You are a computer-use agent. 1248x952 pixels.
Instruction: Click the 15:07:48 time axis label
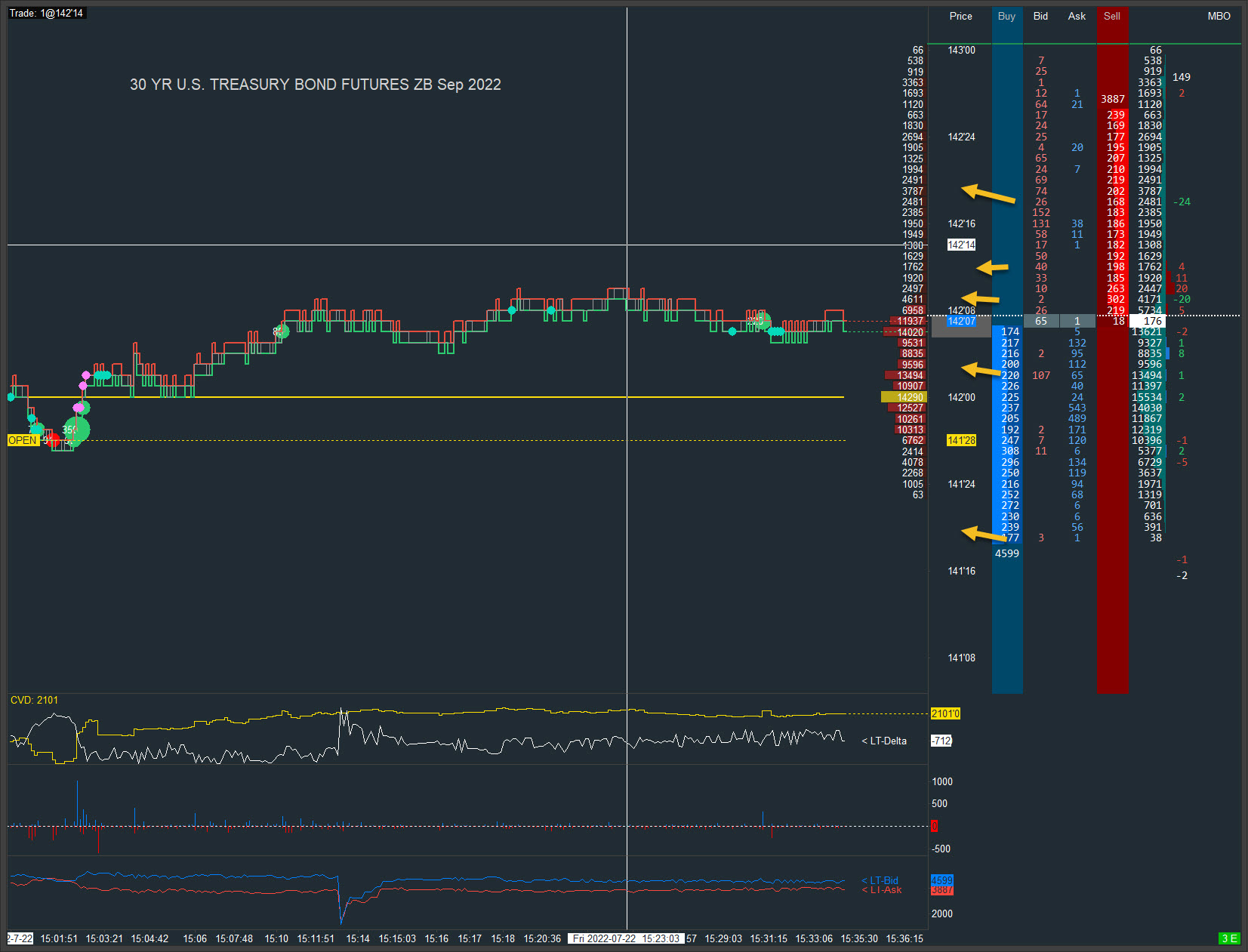(234, 938)
